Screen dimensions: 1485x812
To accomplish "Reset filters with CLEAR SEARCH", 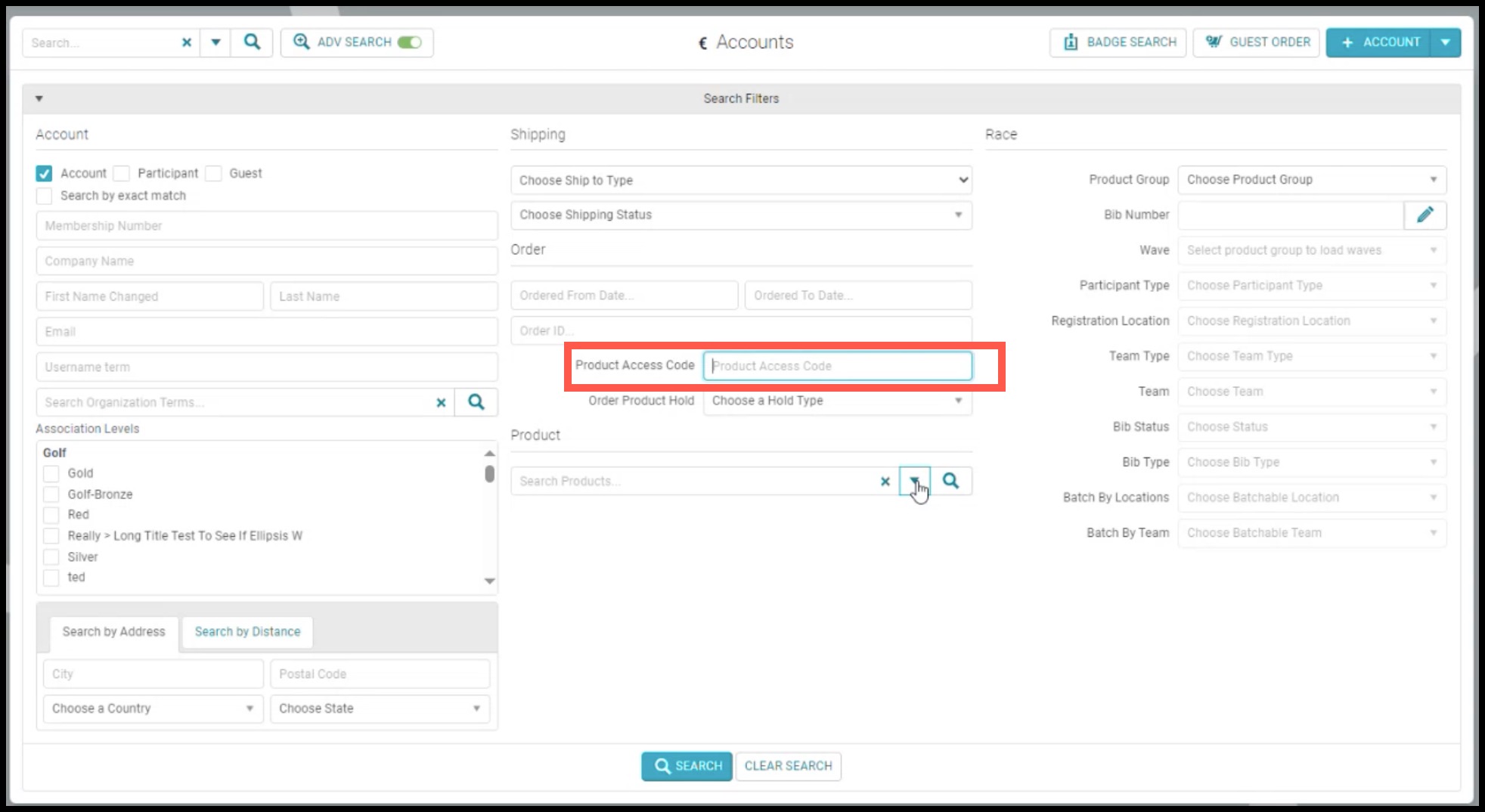I will click(788, 766).
